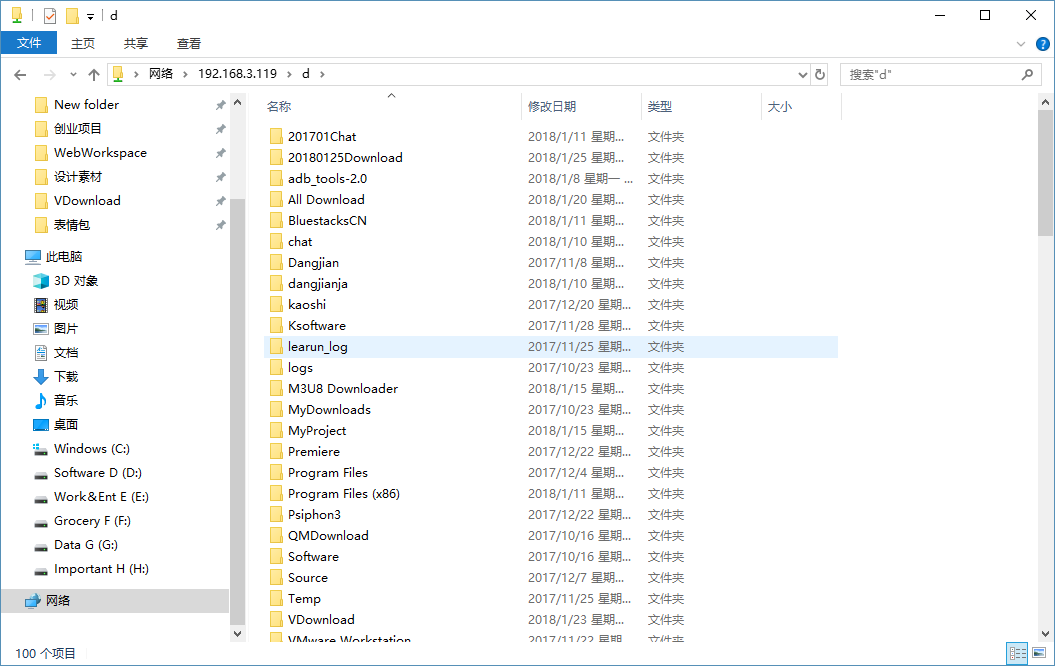The height and width of the screenshot is (666, 1055).
Task: Select 表情包 in navigation pane
Action: tap(72, 225)
